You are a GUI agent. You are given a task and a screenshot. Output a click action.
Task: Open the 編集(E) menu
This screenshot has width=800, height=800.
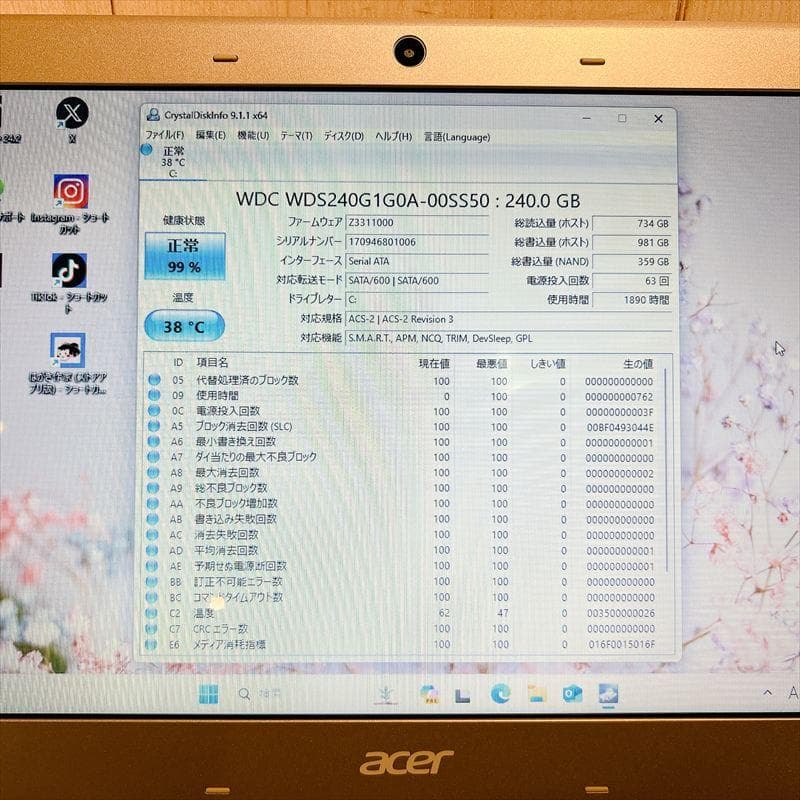point(210,135)
